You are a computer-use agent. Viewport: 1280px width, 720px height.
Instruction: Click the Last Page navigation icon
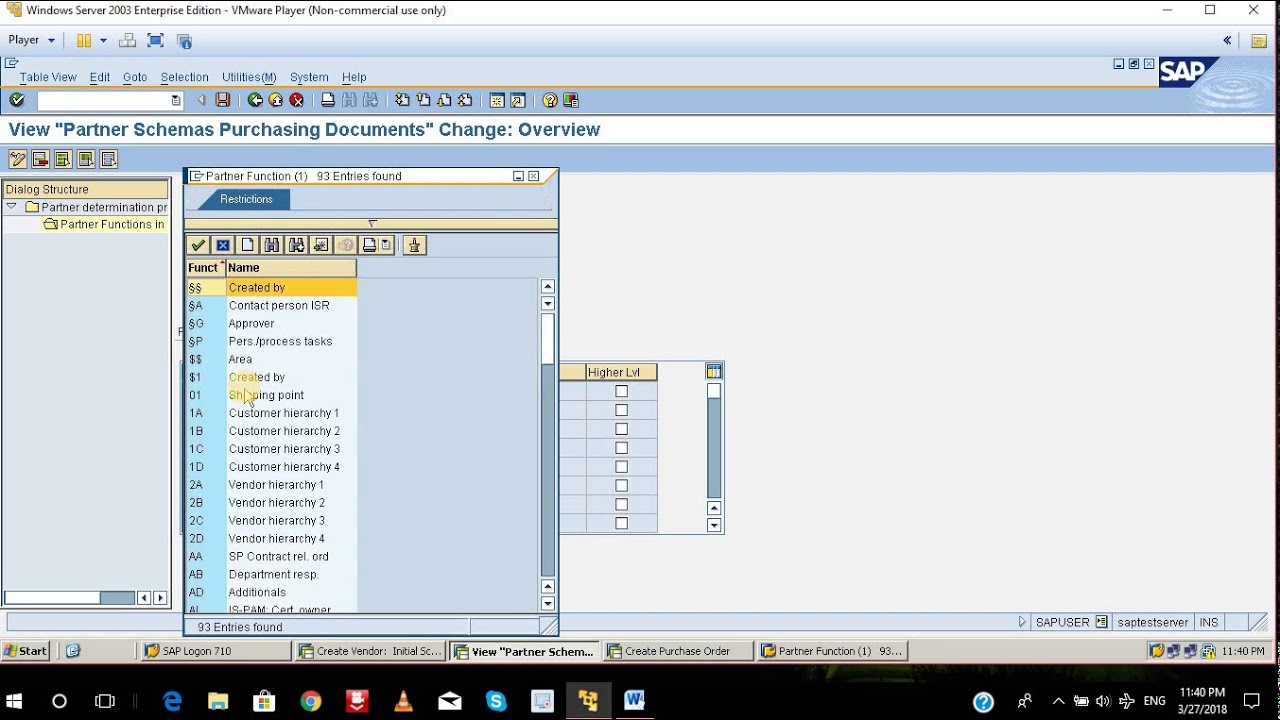pos(465,100)
